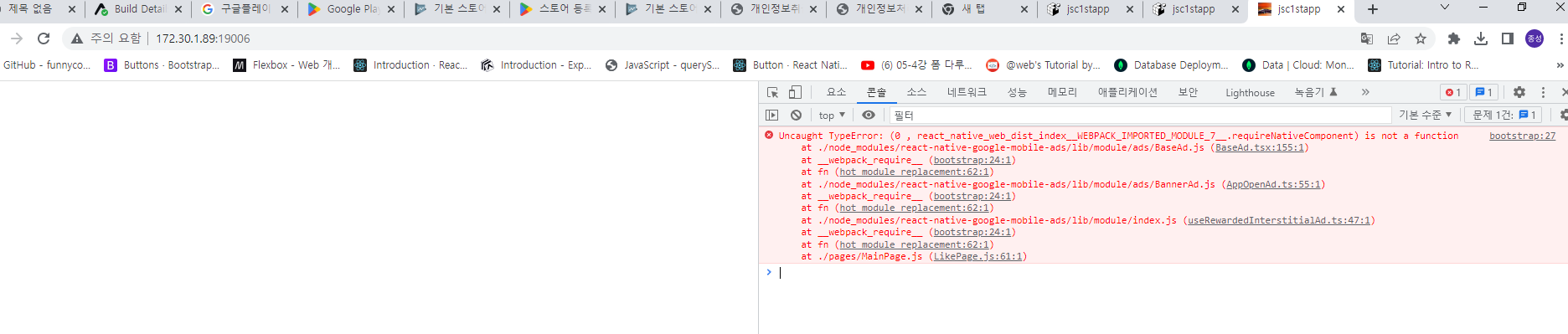Image resolution: width=1568 pixels, height=334 pixels.
Task: Open DevTools customize three-dot menu
Action: [1543, 92]
